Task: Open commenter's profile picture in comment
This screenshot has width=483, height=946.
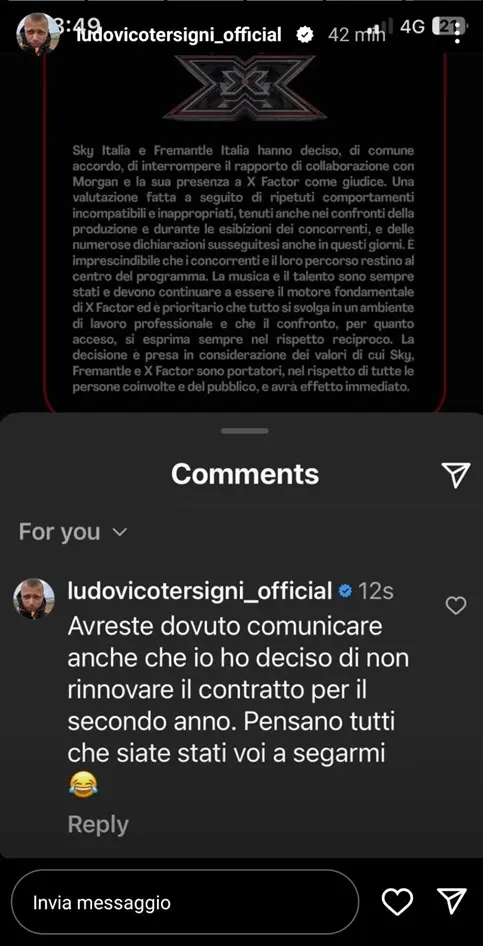Action: click(x=34, y=599)
